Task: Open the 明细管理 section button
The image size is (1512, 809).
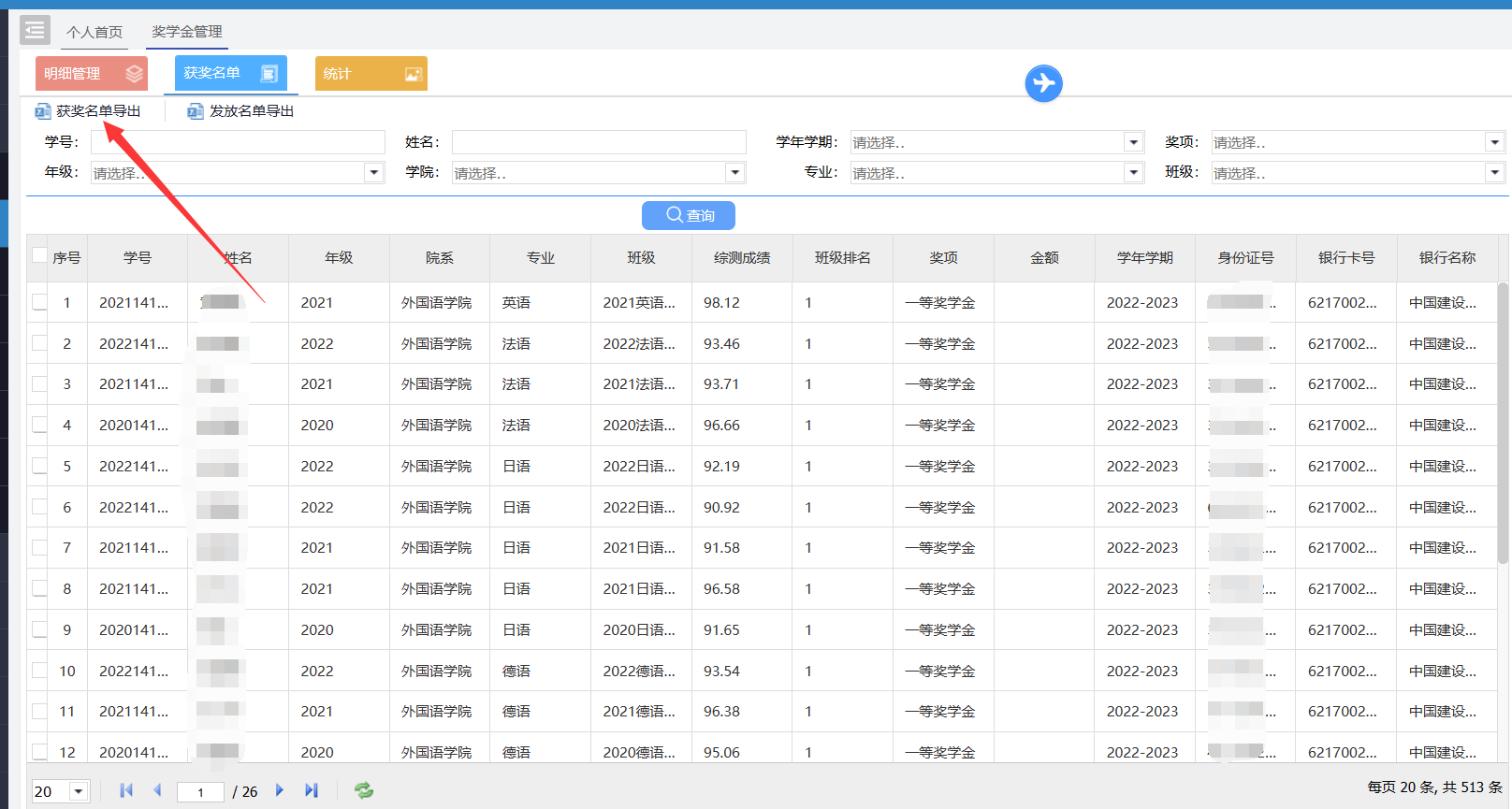Action: click(x=92, y=73)
